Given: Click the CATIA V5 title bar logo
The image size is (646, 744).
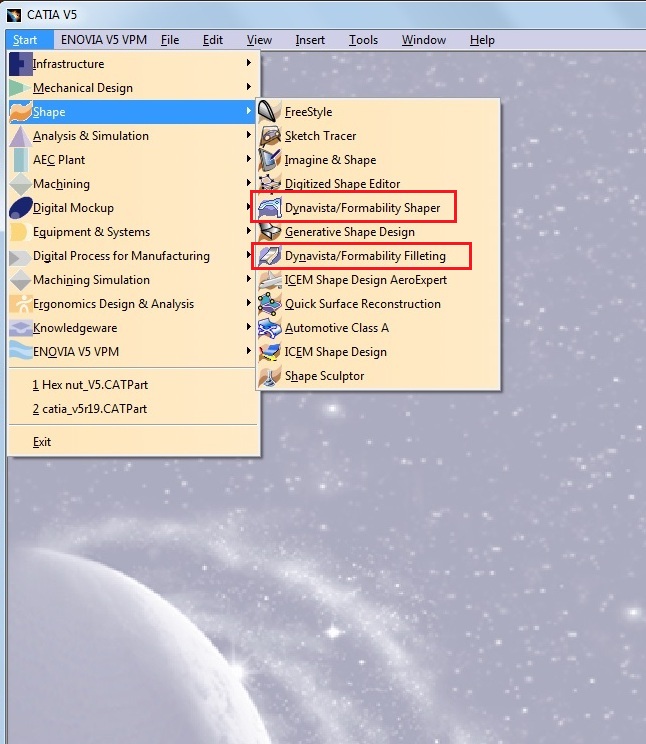Looking at the screenshot, I should pos(14,15).
